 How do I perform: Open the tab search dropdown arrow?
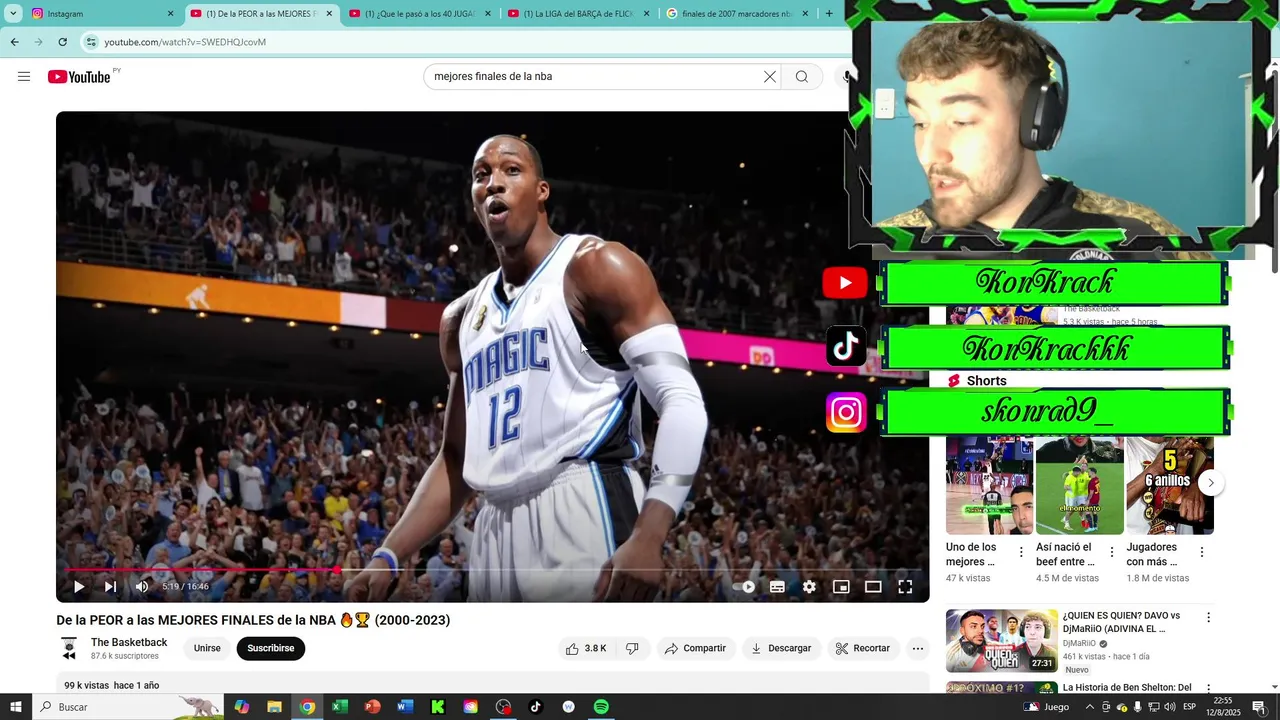click(13, 14)
